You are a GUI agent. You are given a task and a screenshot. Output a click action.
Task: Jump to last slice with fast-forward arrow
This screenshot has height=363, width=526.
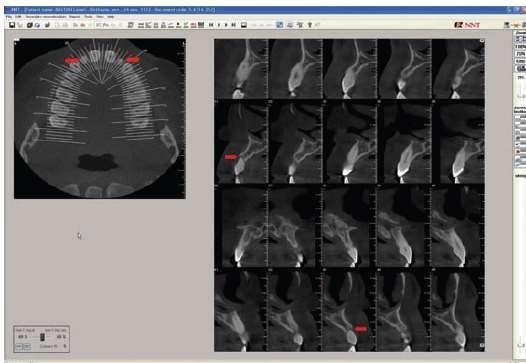coord(234,25)
